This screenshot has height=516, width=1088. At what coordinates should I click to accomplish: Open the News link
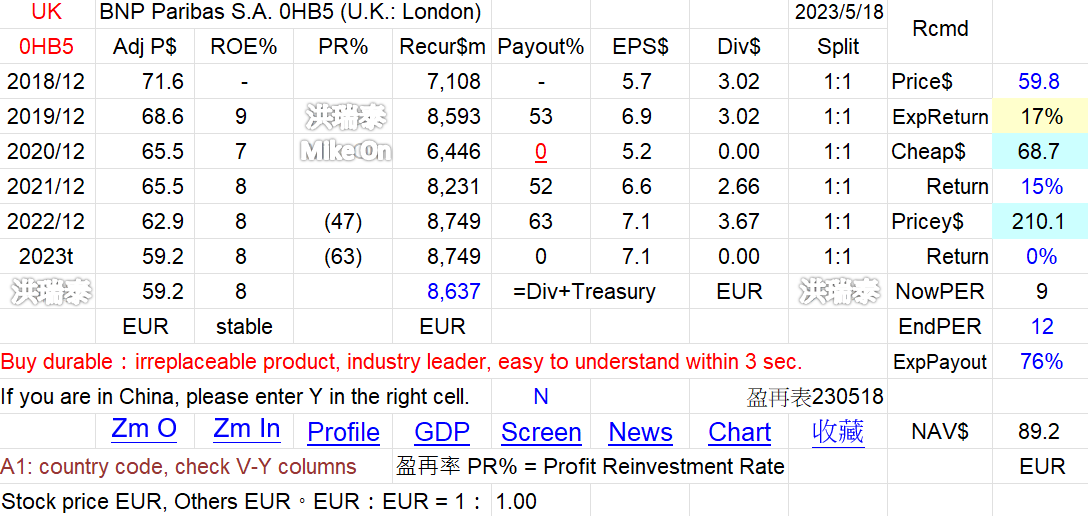click(x=640, y=432)
